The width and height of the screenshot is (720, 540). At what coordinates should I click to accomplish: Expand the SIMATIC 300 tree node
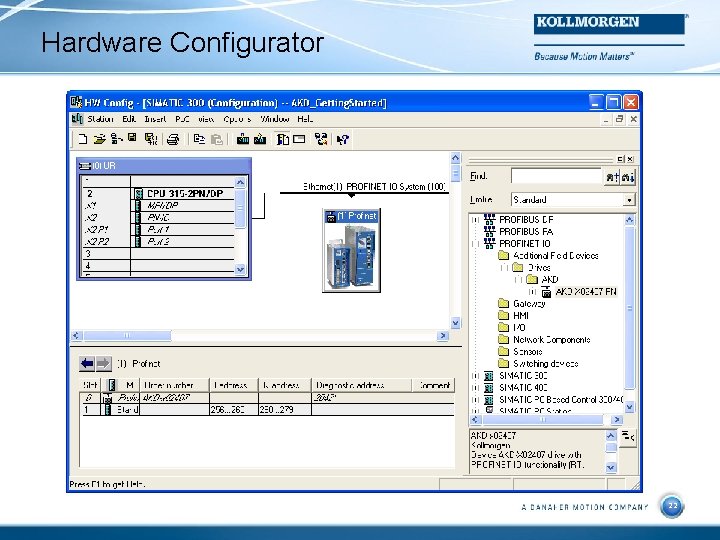pos(475,376)
